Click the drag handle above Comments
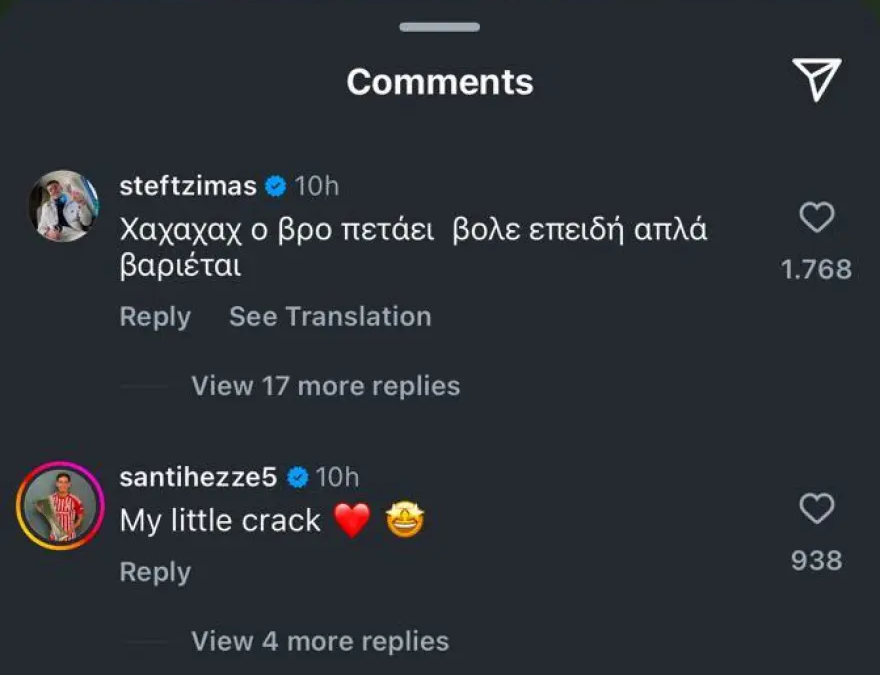The width and height of the screenshot is (880, 675). click(440, 27)
